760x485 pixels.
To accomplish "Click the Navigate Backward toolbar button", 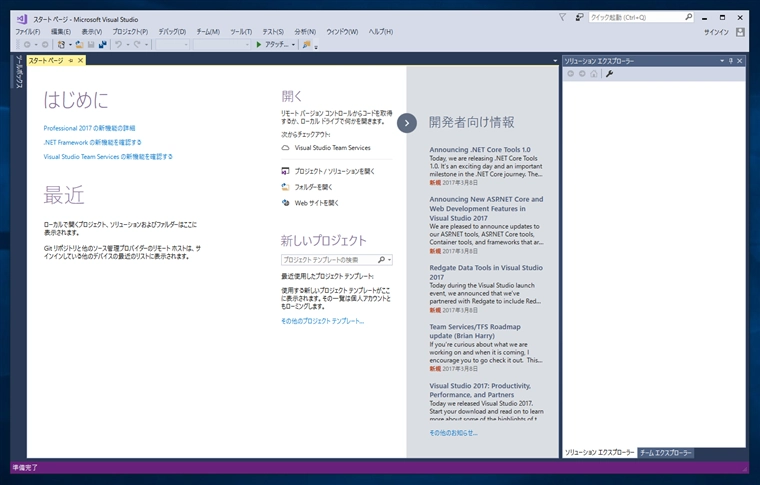I will [27, 45].
